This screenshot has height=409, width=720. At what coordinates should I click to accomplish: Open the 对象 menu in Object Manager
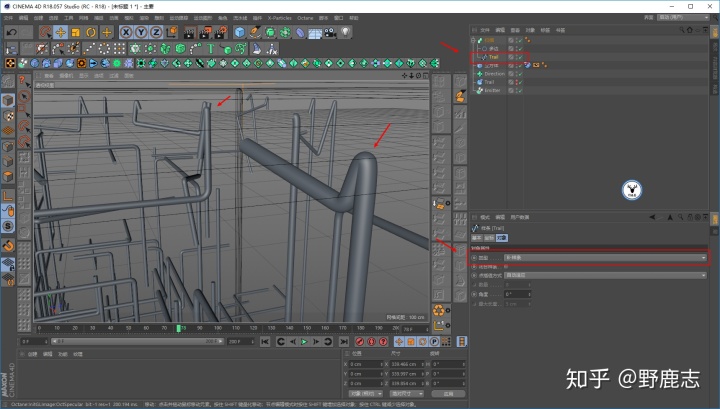click(530, 30)
